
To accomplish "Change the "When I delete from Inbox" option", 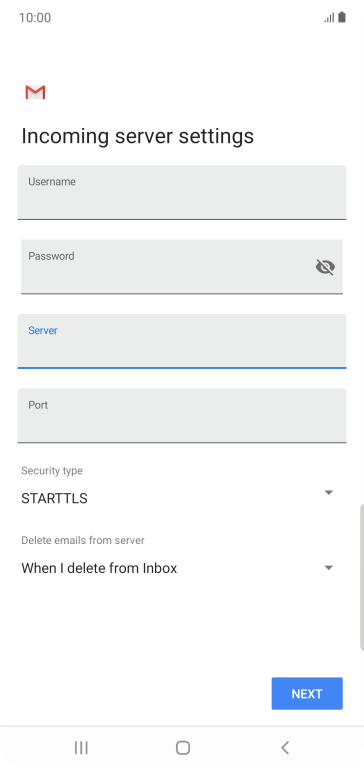I will (99, 568).
